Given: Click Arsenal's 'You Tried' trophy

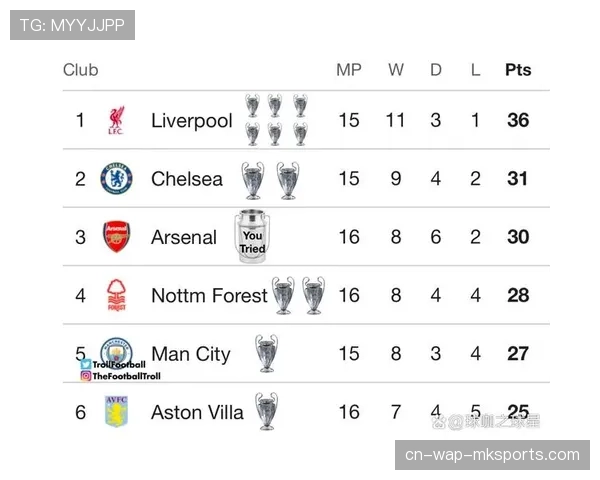Looking at the screenshot, I should 252,237.
